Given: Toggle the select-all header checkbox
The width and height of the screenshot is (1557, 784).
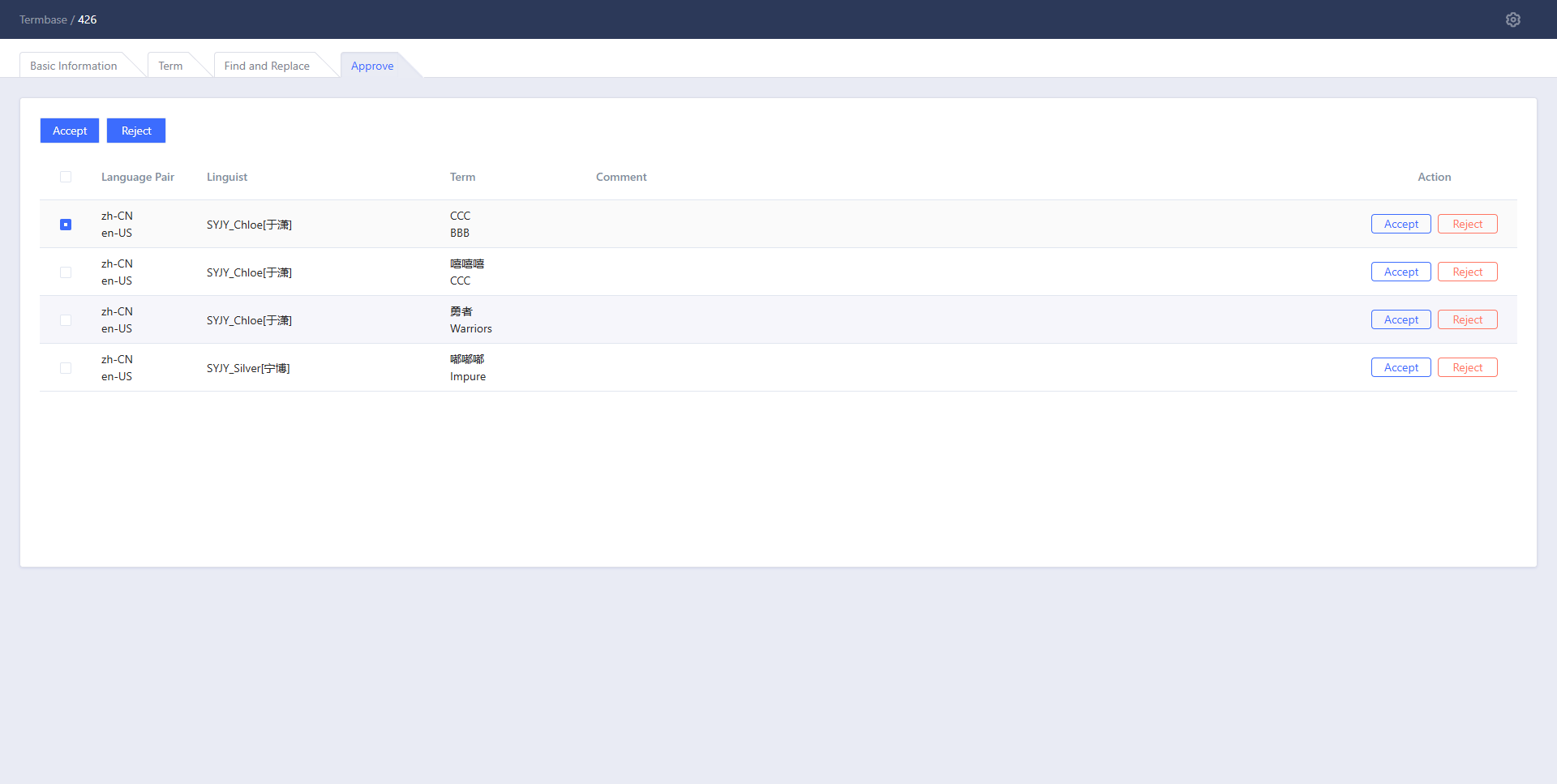Looking at the screenshot, I should point(66,177).
